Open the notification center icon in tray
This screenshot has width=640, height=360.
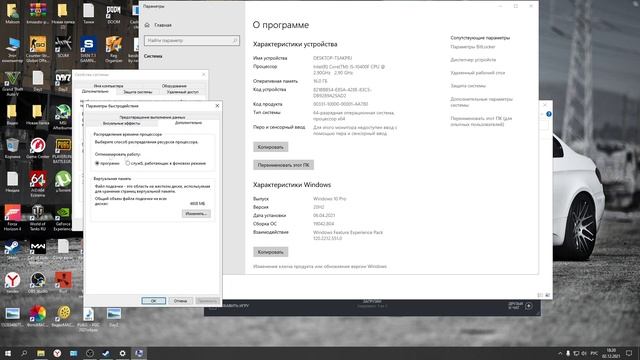click(x=629, y=353)
